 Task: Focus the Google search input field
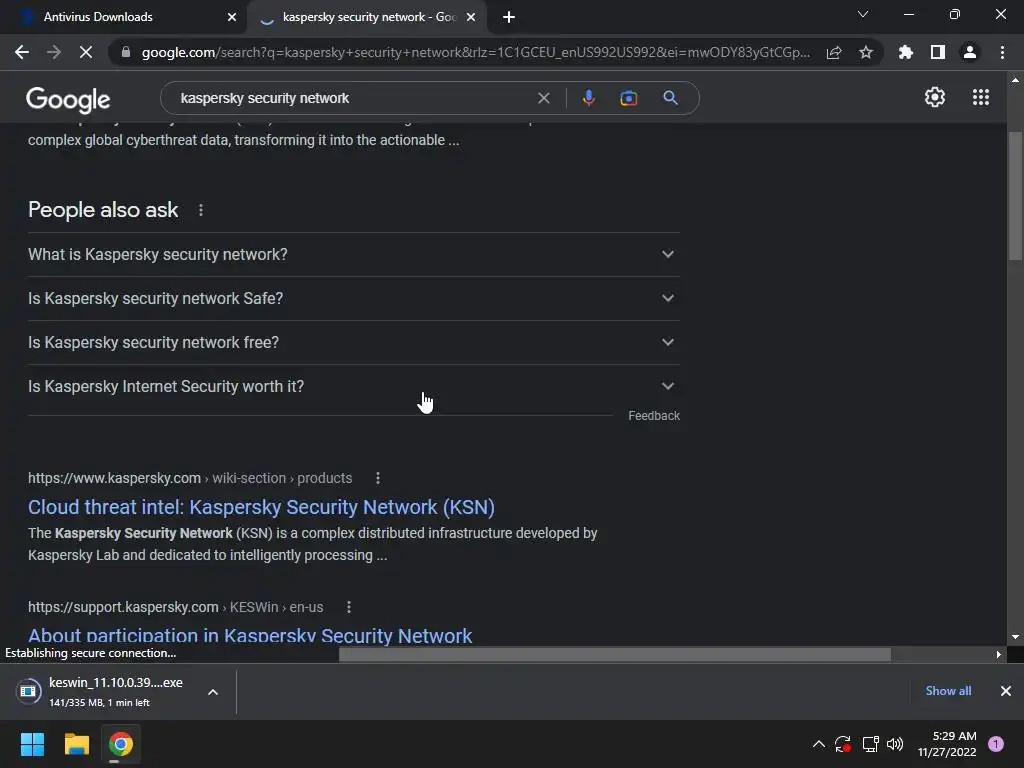(x=353, y=98)
